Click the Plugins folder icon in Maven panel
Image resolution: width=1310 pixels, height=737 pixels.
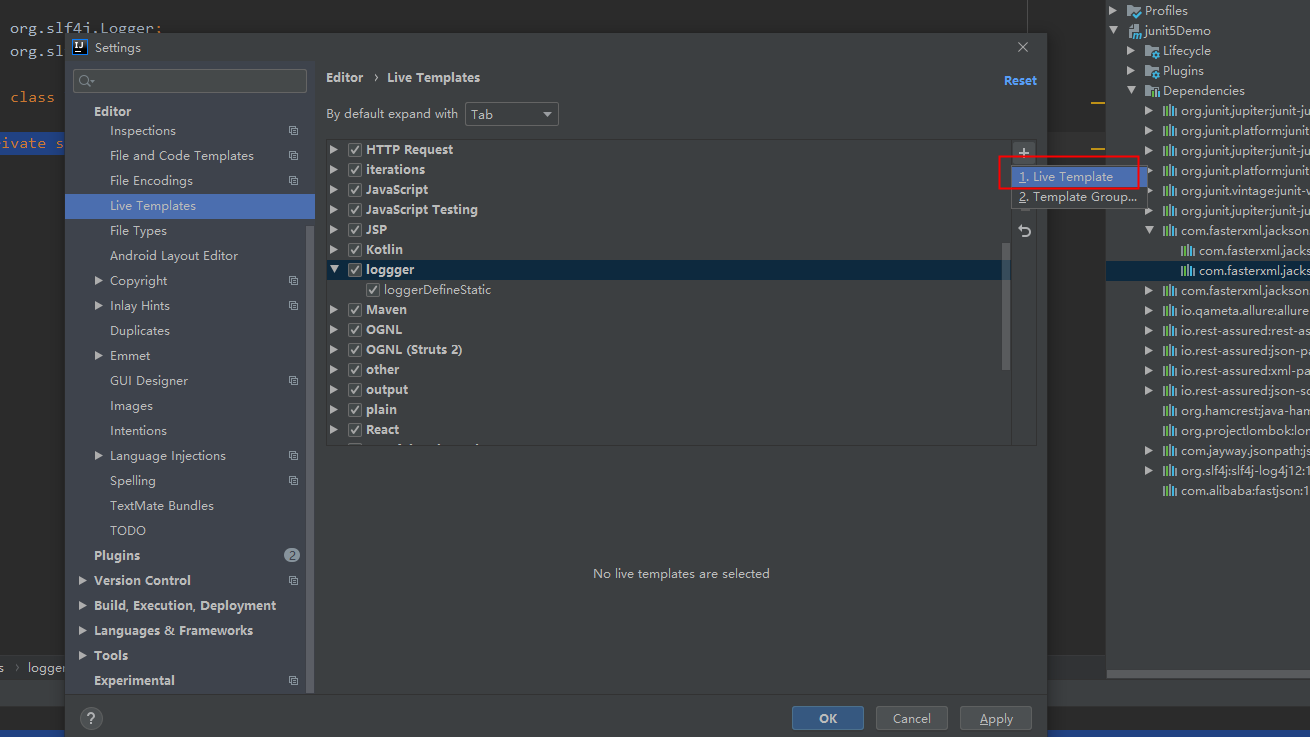(1152, 71)
